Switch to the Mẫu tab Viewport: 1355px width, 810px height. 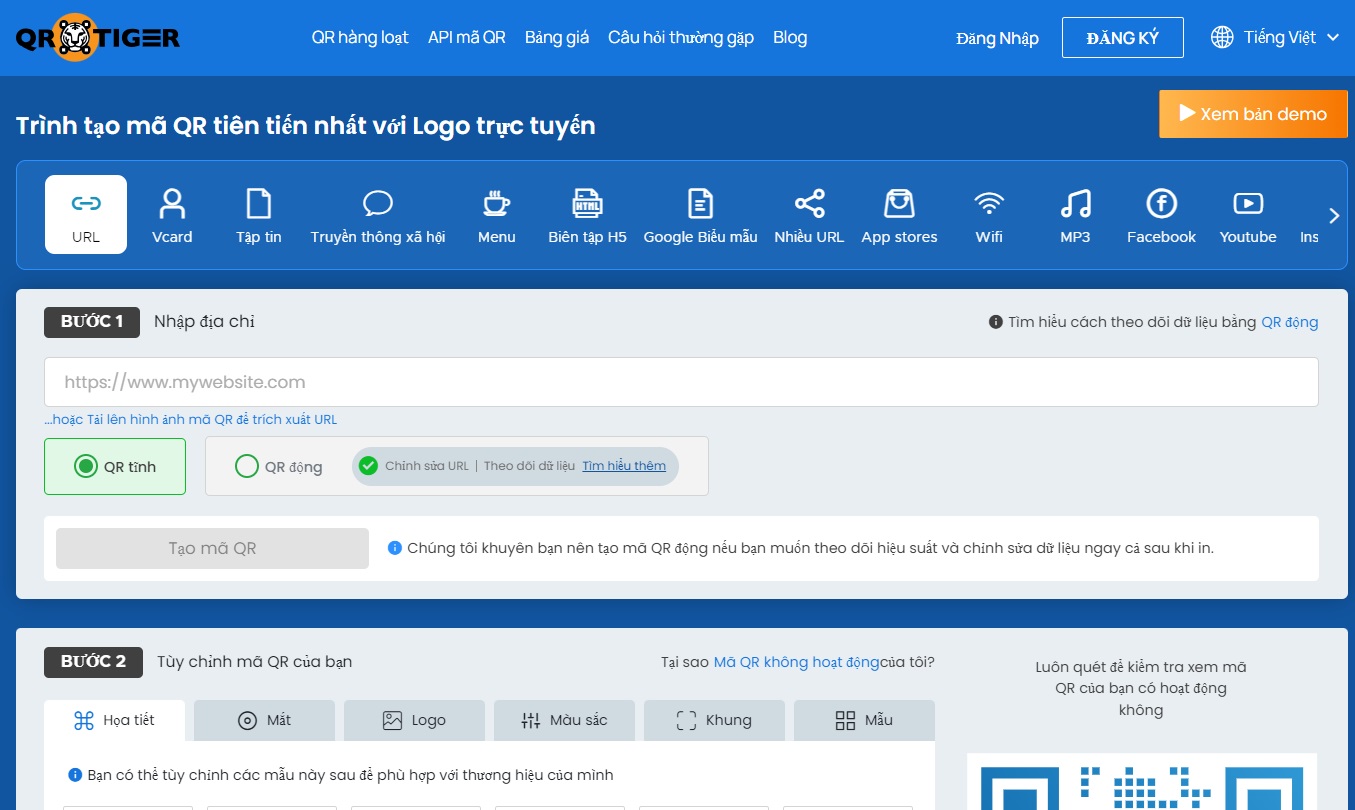[x=864, y=720]
